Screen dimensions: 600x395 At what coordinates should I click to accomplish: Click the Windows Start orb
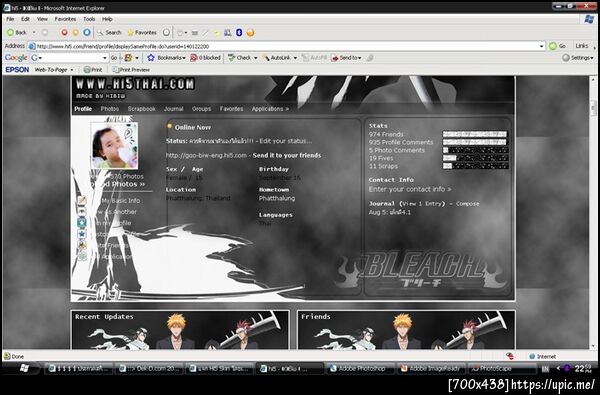coord(24,368)
